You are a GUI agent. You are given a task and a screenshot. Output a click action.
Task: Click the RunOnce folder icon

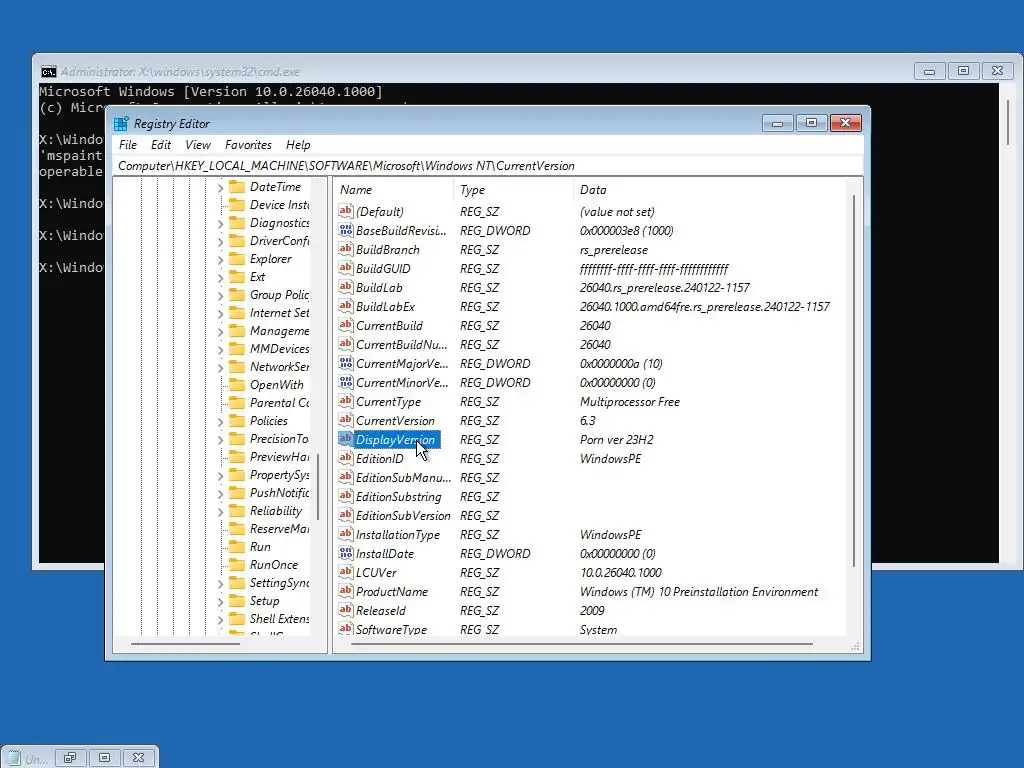pos(237,566)
